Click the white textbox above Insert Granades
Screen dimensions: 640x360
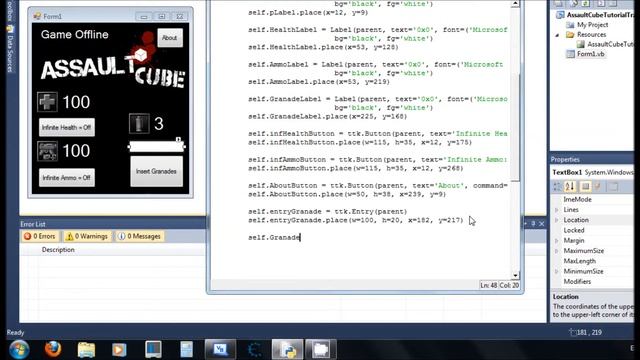pos(156,146)
